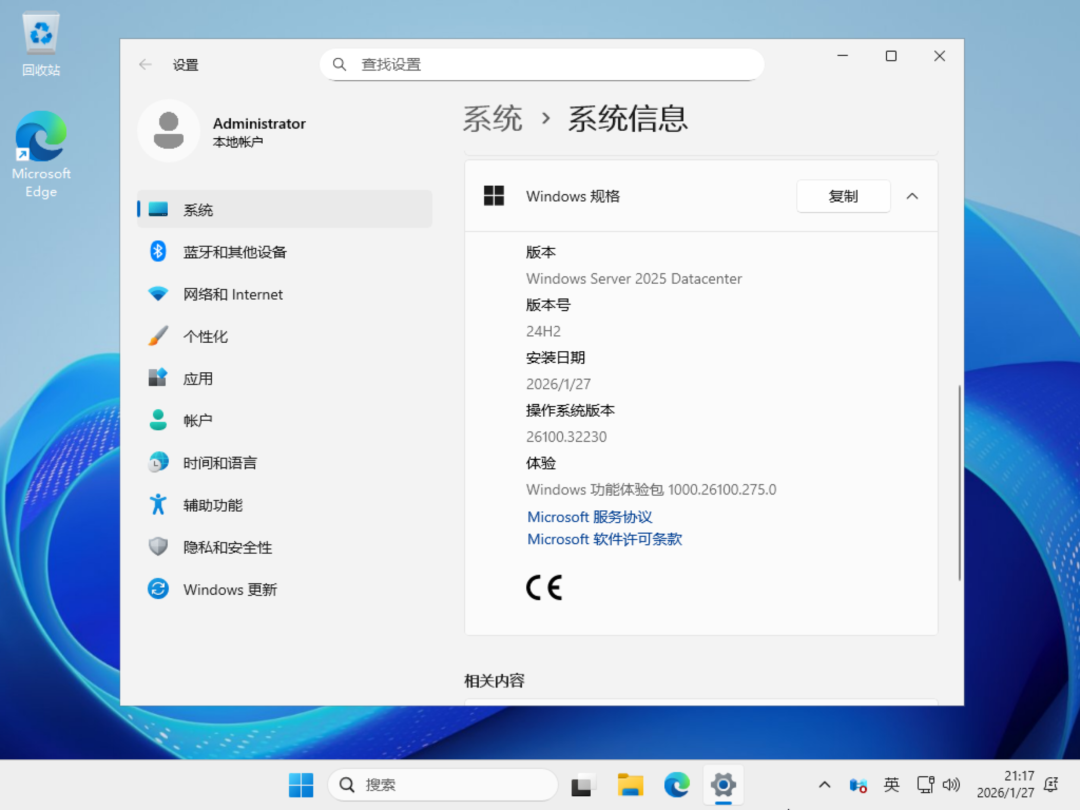
Task: Open Microsoft Edge from the taskbar
Action: (676, 785)
